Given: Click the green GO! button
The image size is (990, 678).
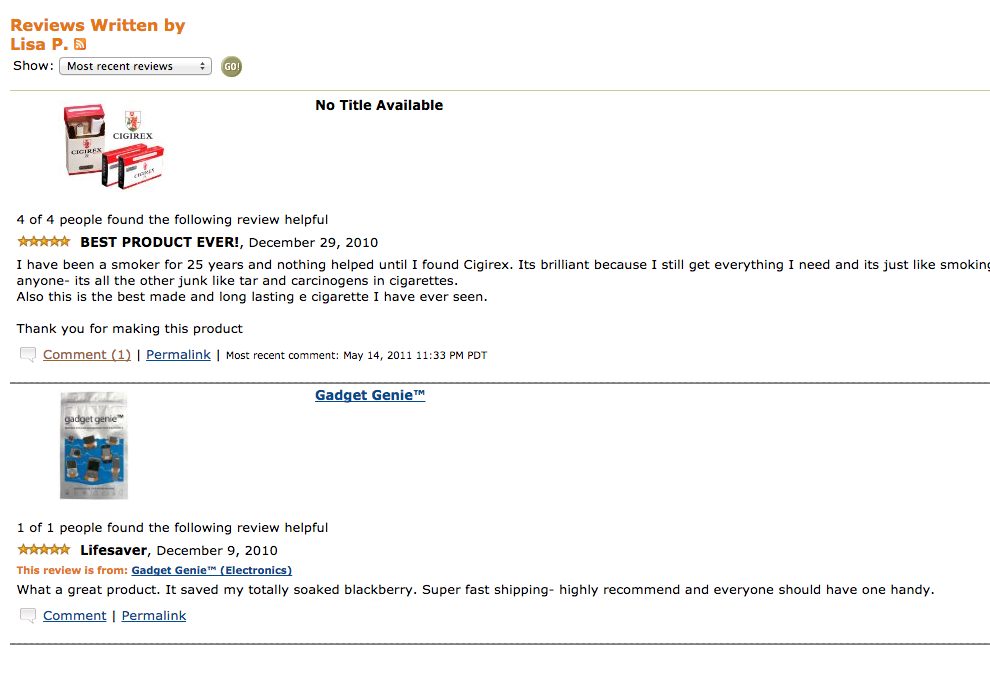Looking at the screenshot, I should tap(231, 66).
